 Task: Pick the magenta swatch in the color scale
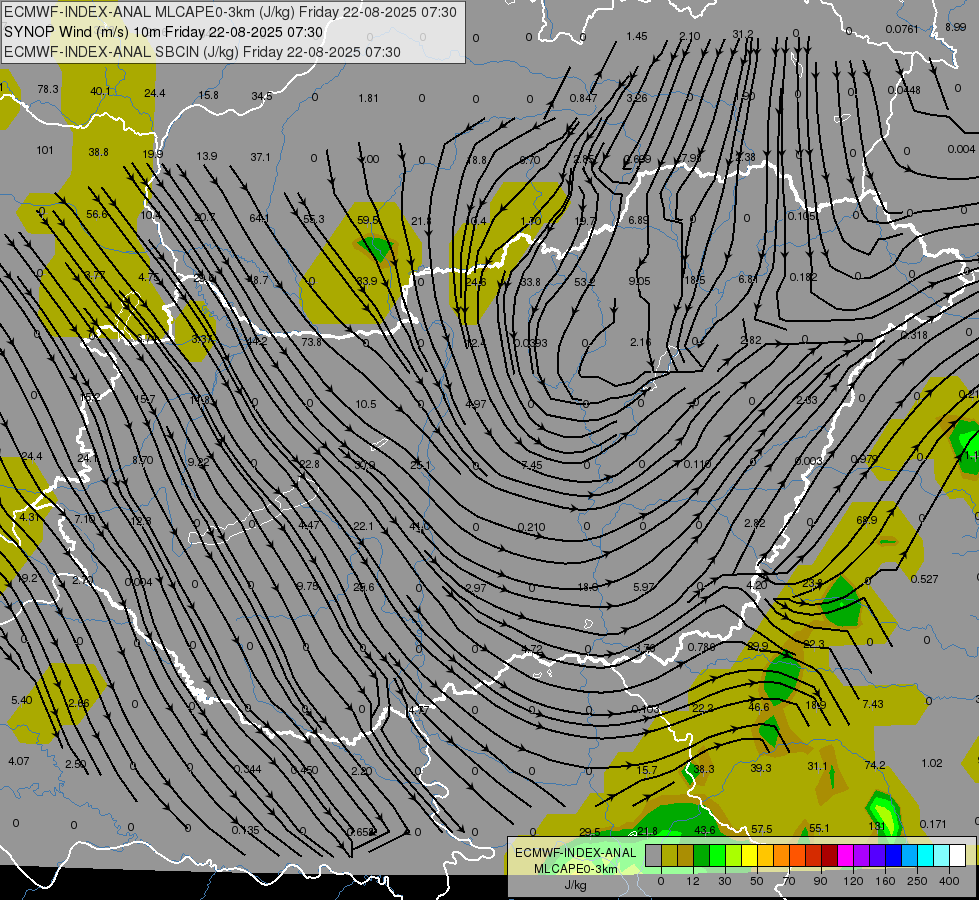click(x=846, y=856)
